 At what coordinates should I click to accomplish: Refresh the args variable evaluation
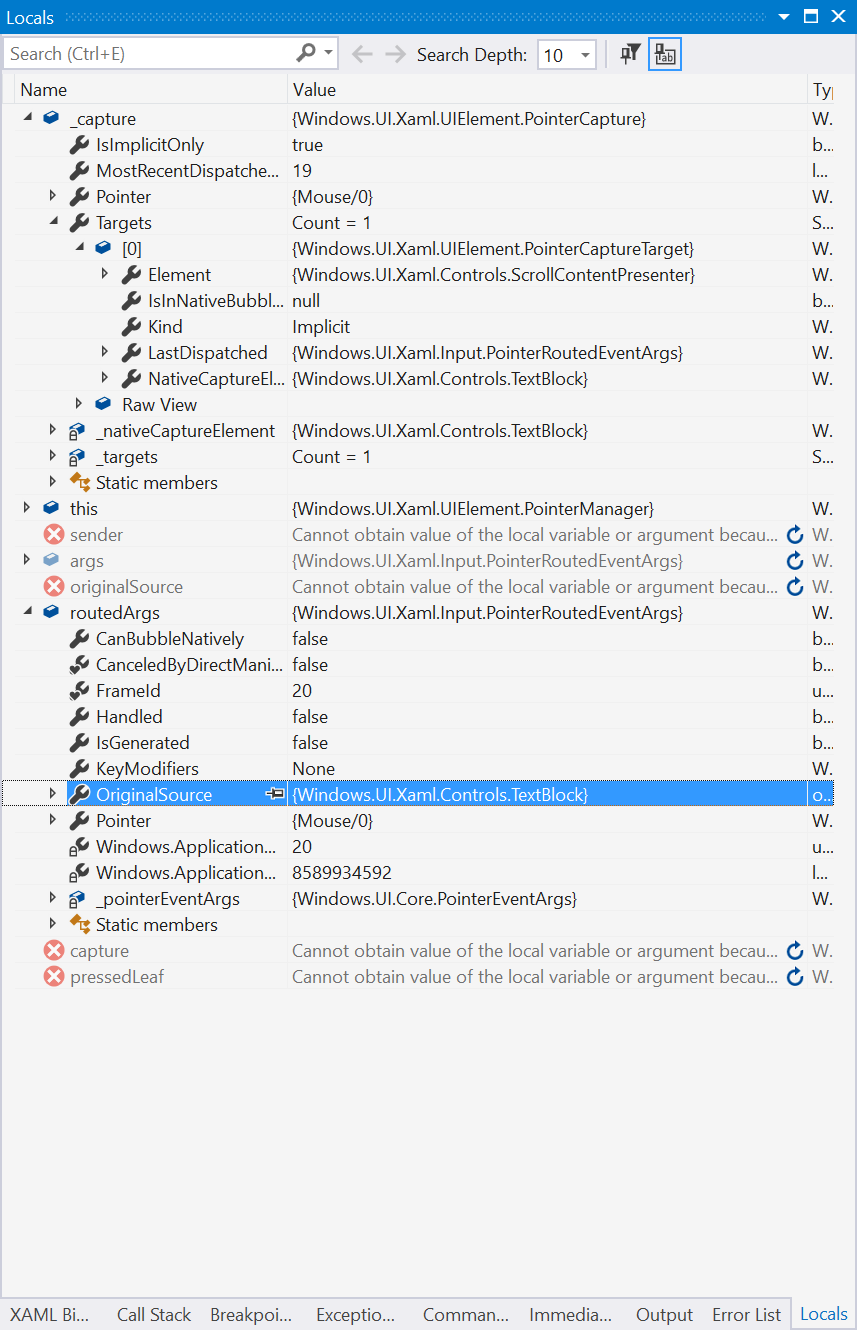(795, 560)
